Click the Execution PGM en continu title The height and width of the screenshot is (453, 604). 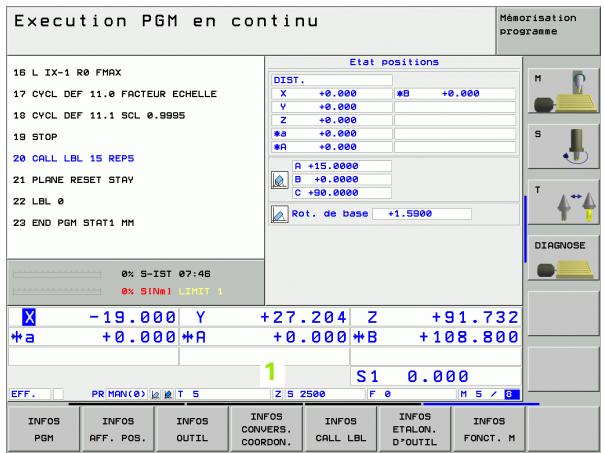click(x=166, y=21)
